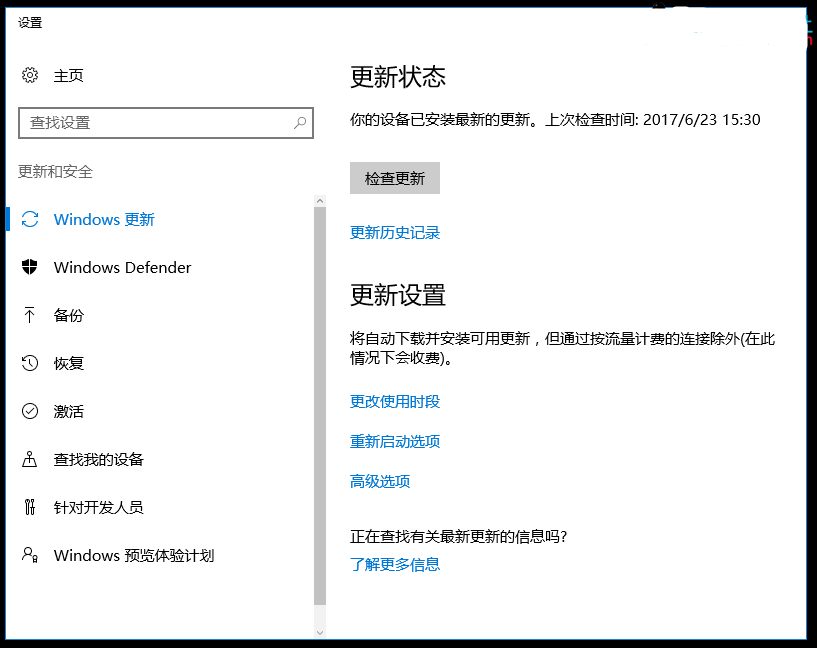
Task: Click the 查找我的设备 locator icon
Action: pyautogui.click(x=29, y=459)
